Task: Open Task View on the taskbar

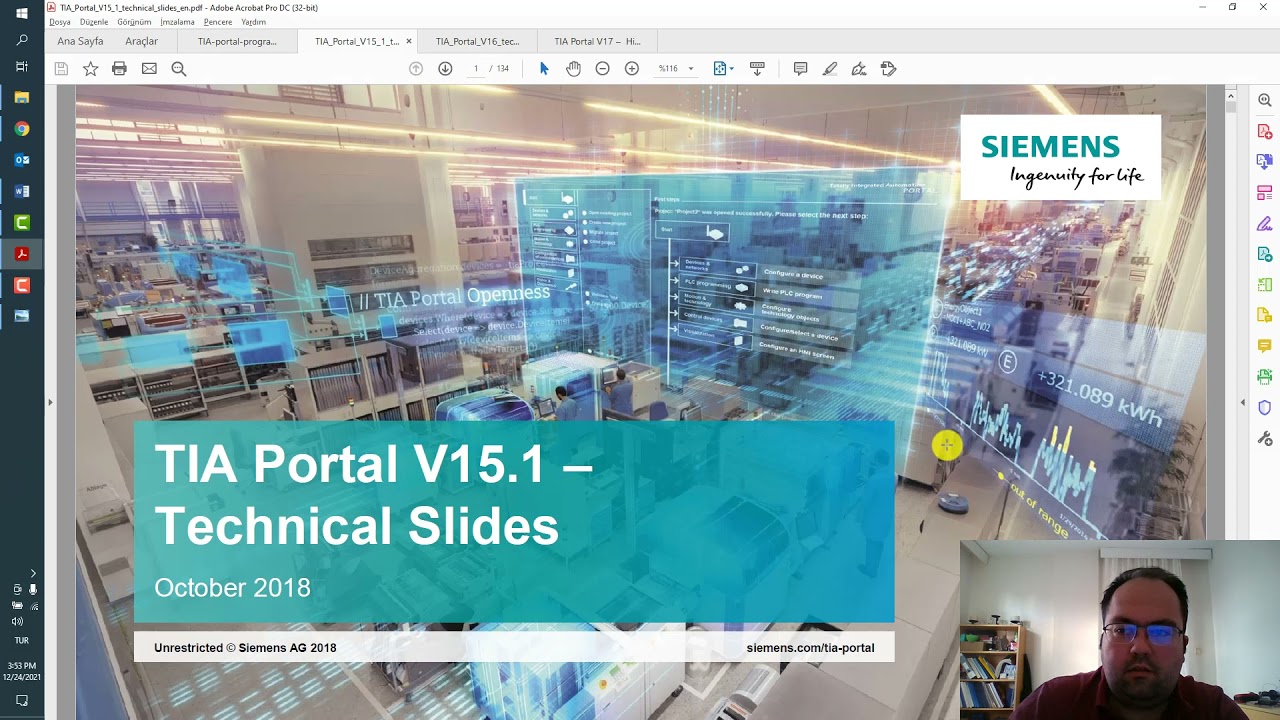Action: 22,67
